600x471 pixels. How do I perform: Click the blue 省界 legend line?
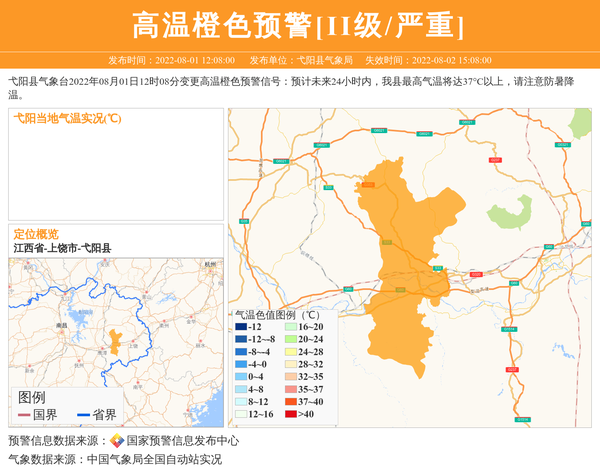click(x=82, y=415)
